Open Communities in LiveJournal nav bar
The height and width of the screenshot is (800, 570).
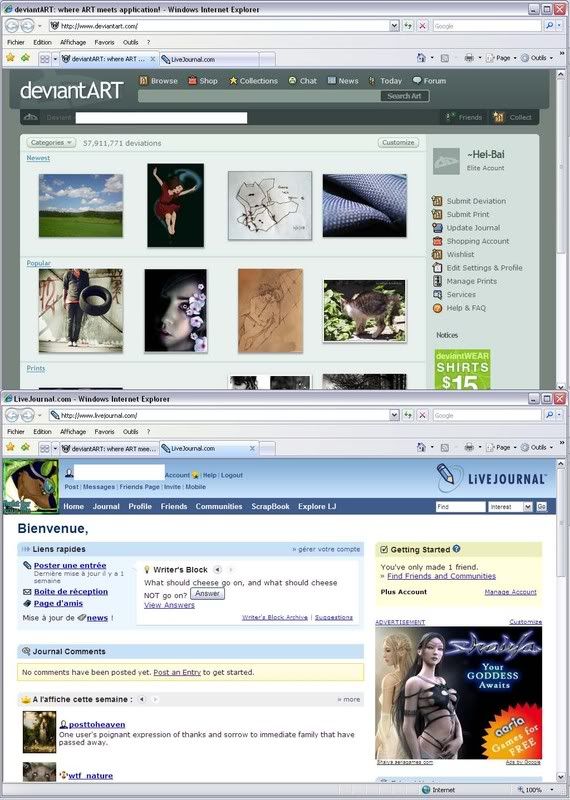tap(219, 506)
